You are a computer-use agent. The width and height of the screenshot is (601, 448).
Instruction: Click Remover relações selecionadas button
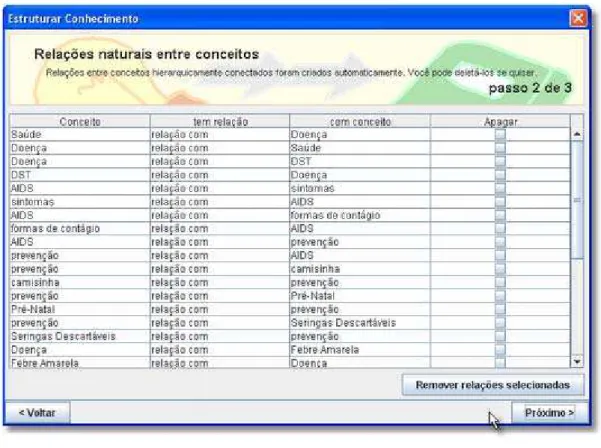pyautogui.click(x=493, y=385)
